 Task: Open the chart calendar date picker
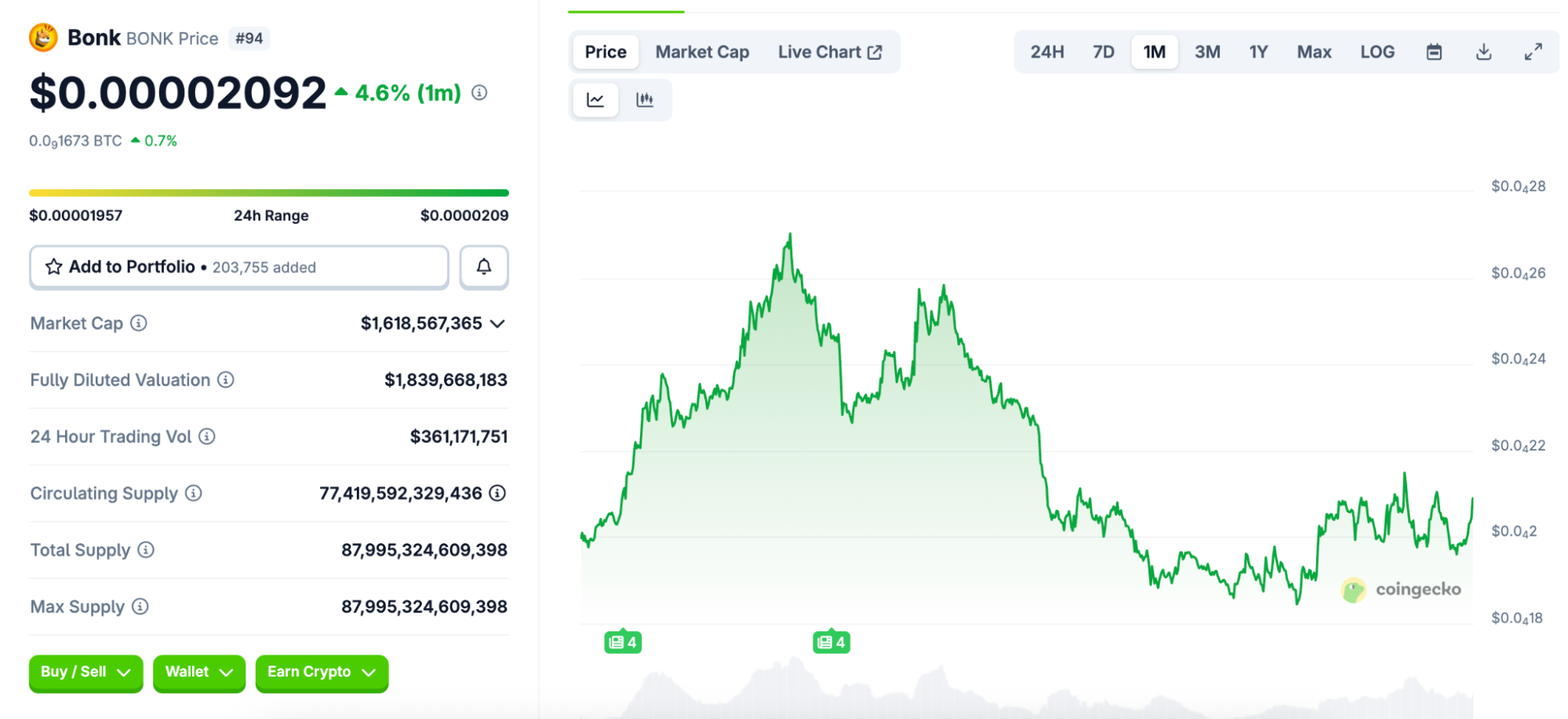click(1434, 53)
